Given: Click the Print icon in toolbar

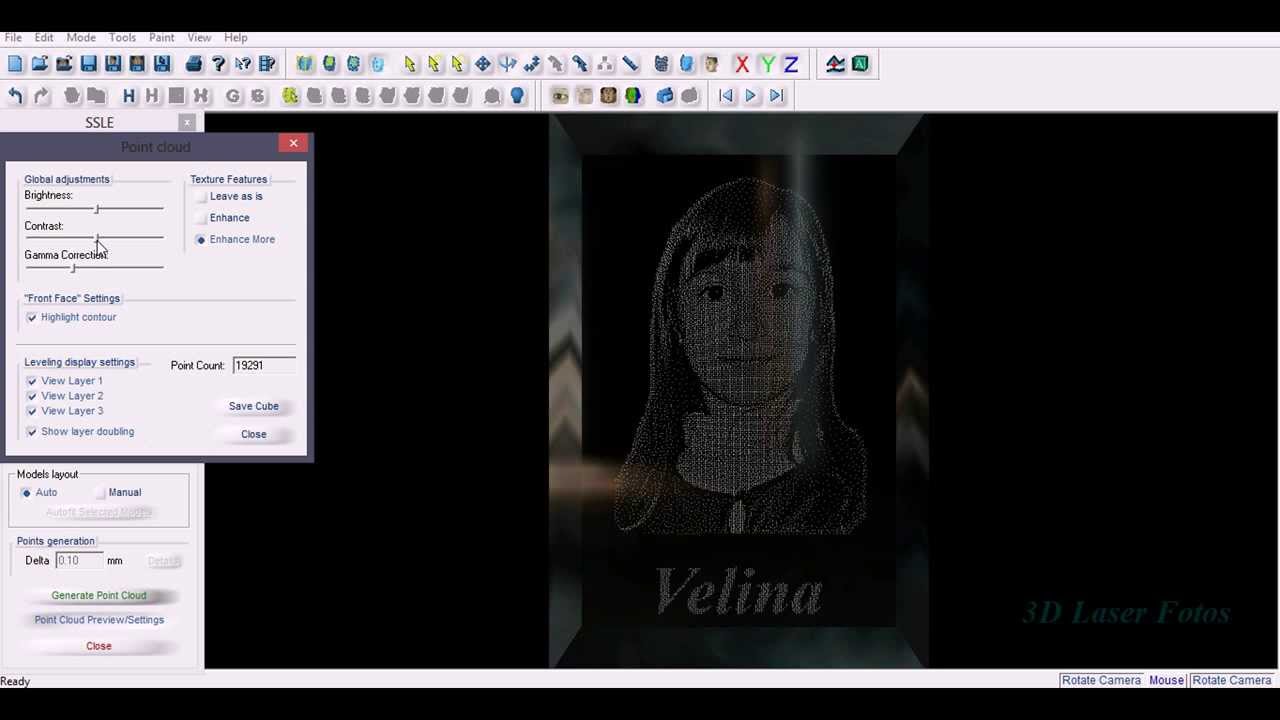Looking at the screenshot, I should click(194, 64).
